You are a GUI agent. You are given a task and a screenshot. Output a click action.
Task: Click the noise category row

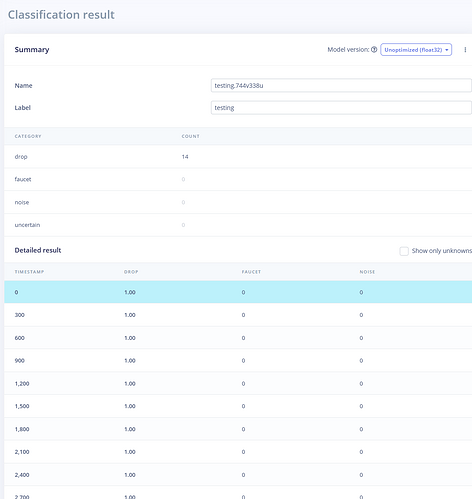pyautogui.click(x=238, y=202)
